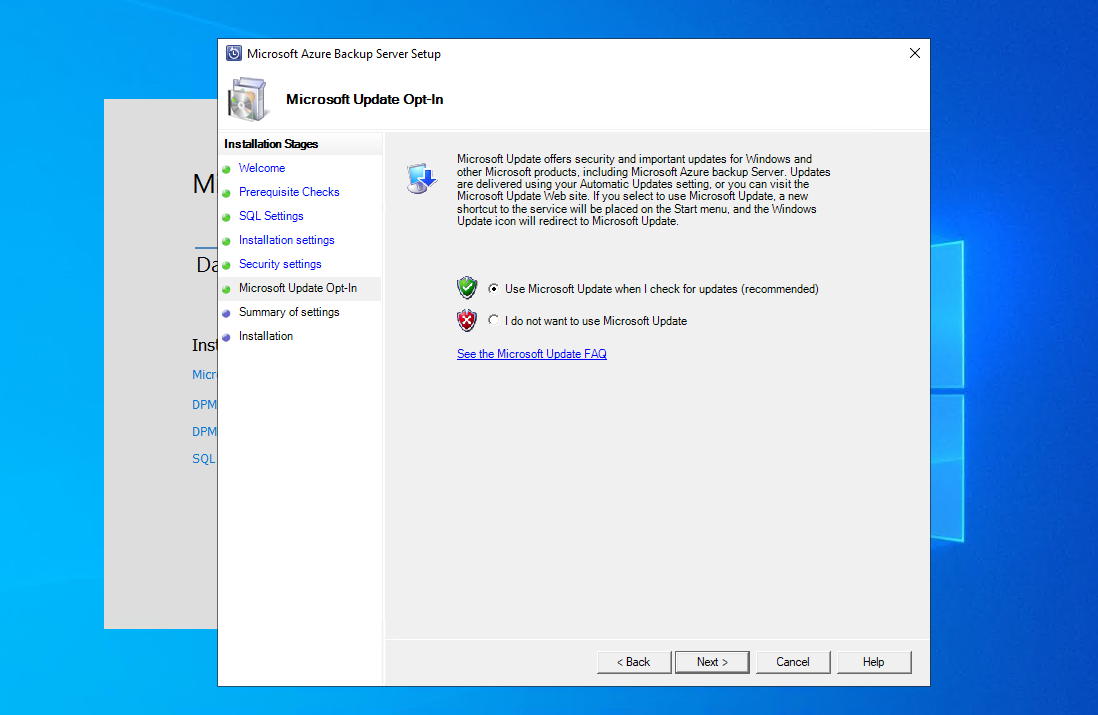Click the red shield X icon
Image resolution: width=1098 pixels, height=715 pixels.
[x=467, y=320]
